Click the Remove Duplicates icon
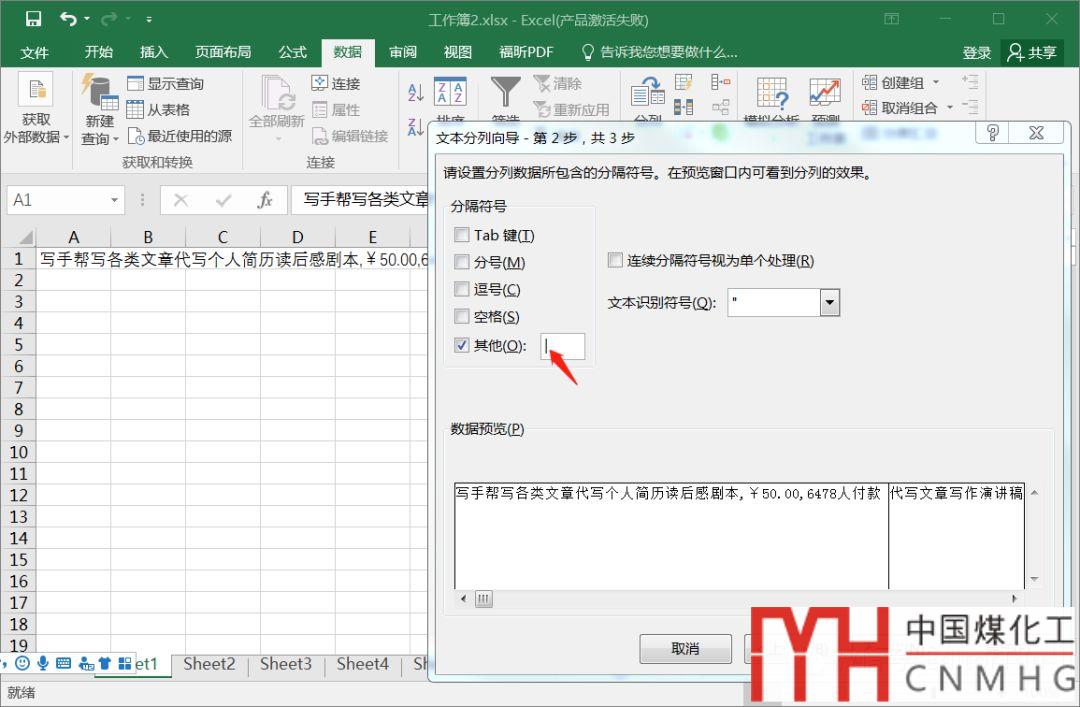 pyautogui.click(x=683, y=107)
